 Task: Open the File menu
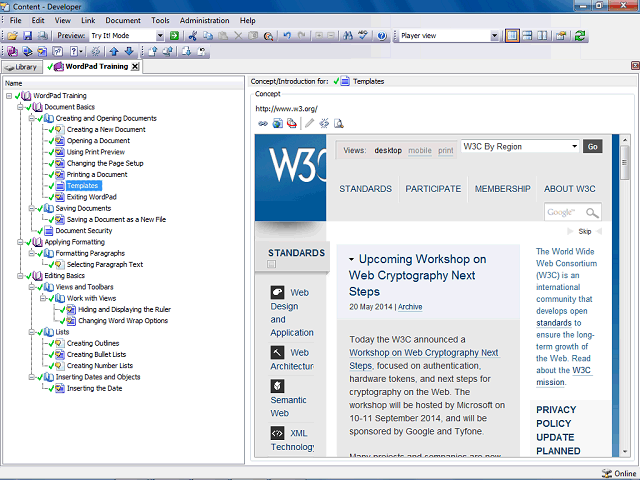point(16,20)
